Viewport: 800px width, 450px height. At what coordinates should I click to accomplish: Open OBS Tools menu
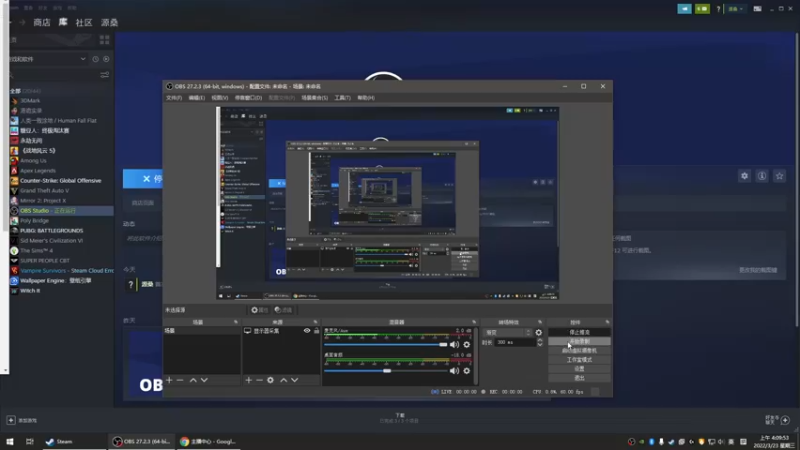[342, 97]
